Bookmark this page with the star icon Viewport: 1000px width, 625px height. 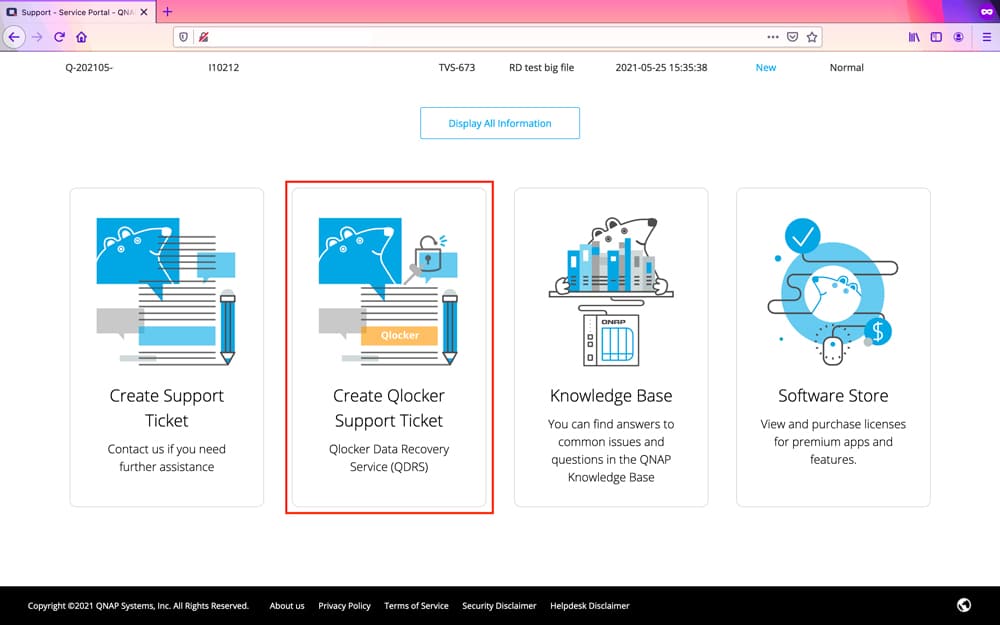pos(812,37)
